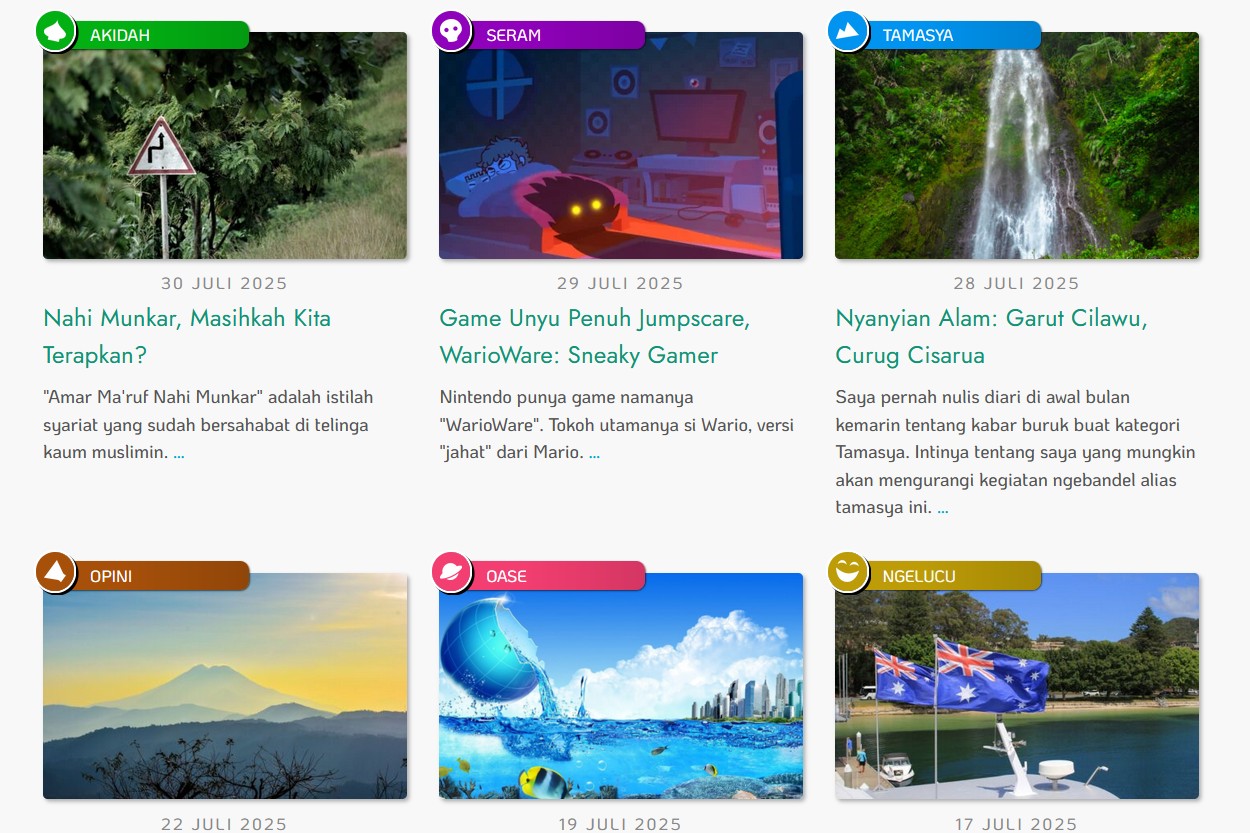Click the green Akidah category icon
The width and height of the screenshot is (1250, 833).
click(56, 31)
